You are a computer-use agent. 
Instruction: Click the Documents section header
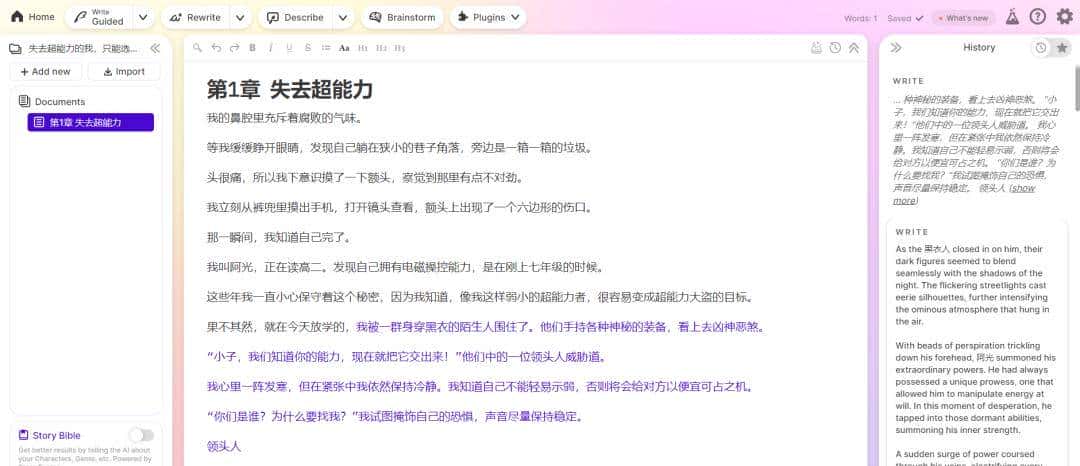click(52, 101)
